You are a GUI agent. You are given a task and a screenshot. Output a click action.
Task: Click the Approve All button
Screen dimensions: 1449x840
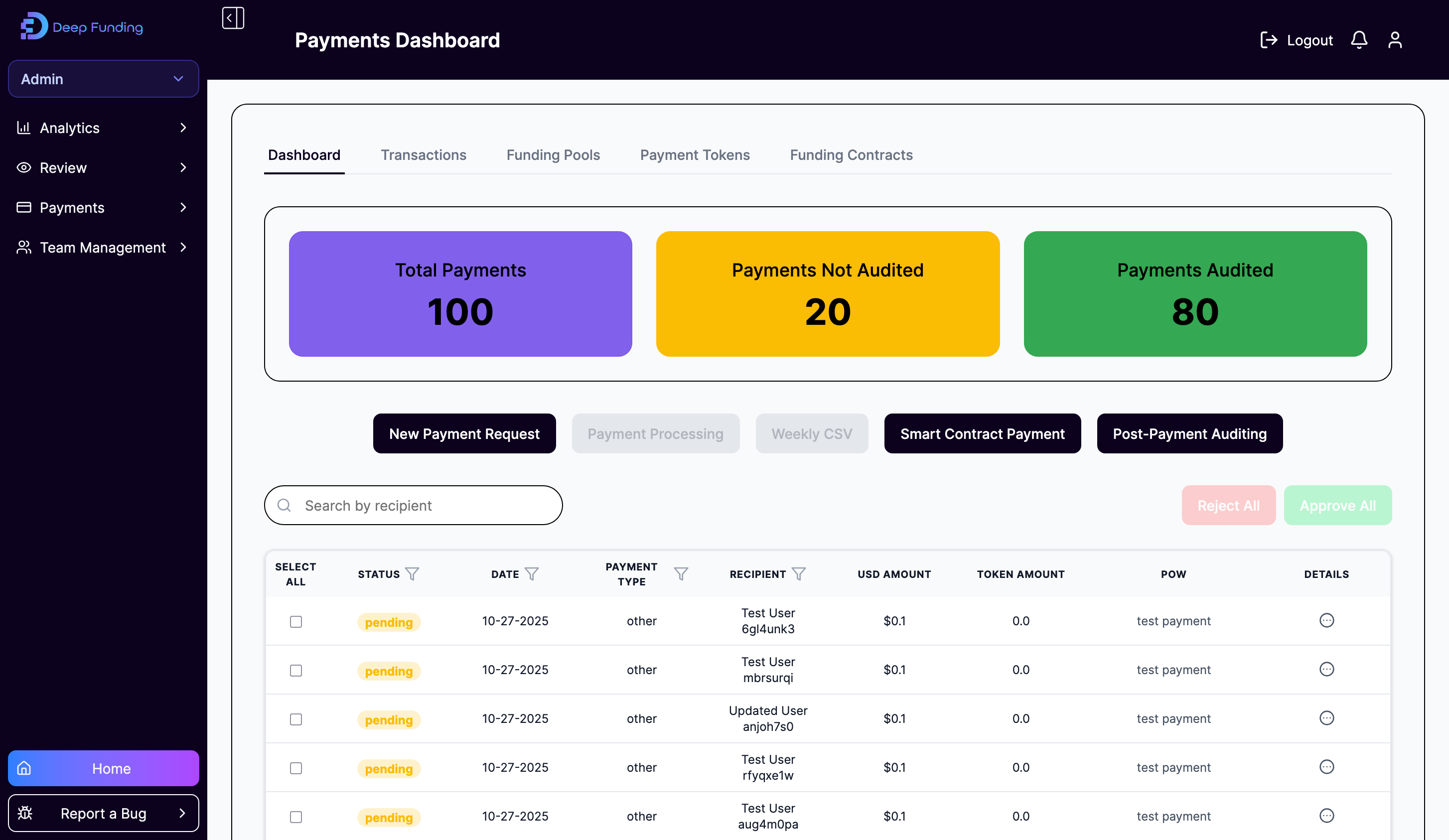click(1337, 505)
